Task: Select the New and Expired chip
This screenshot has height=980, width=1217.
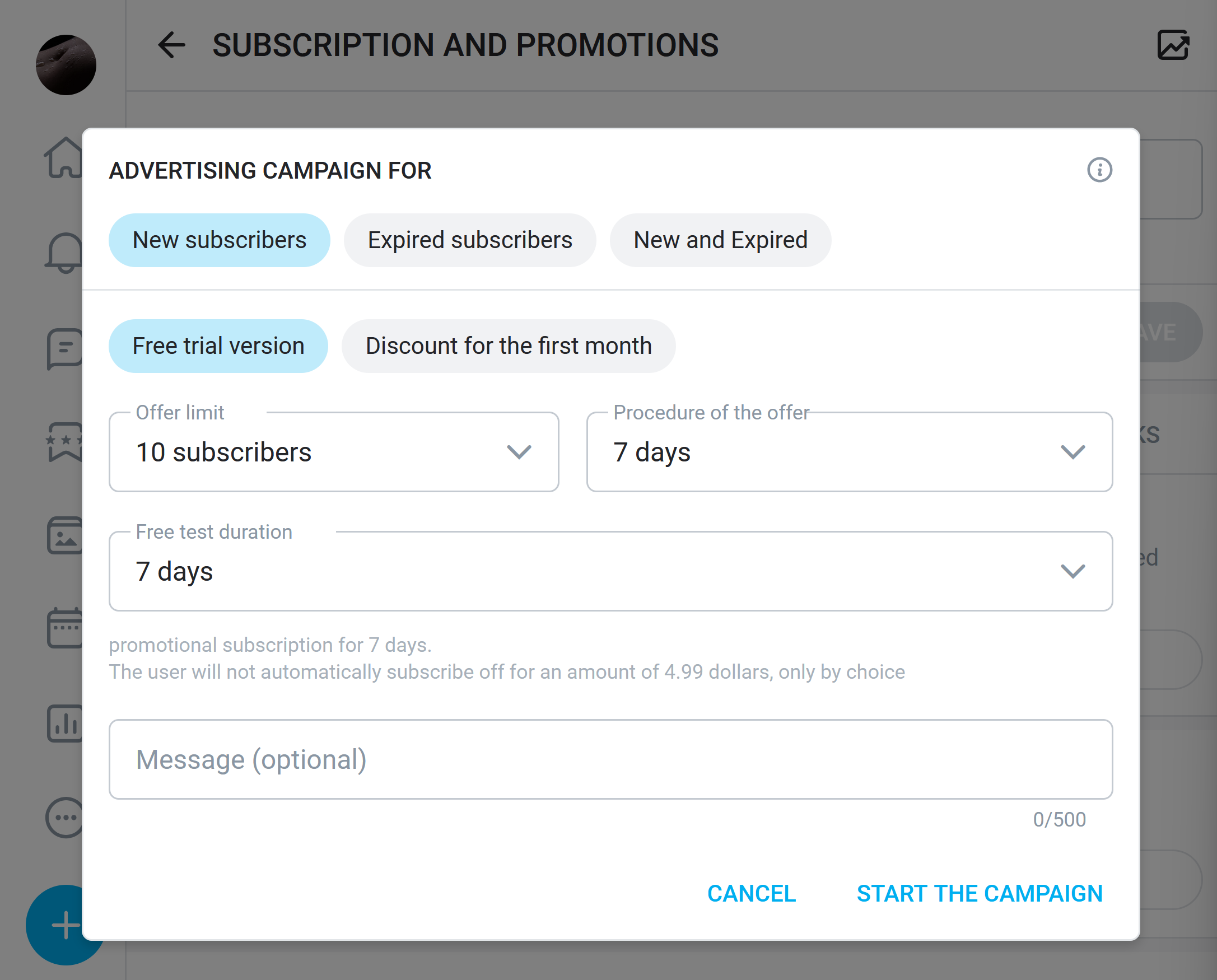Action: click(x=720, y=240)
